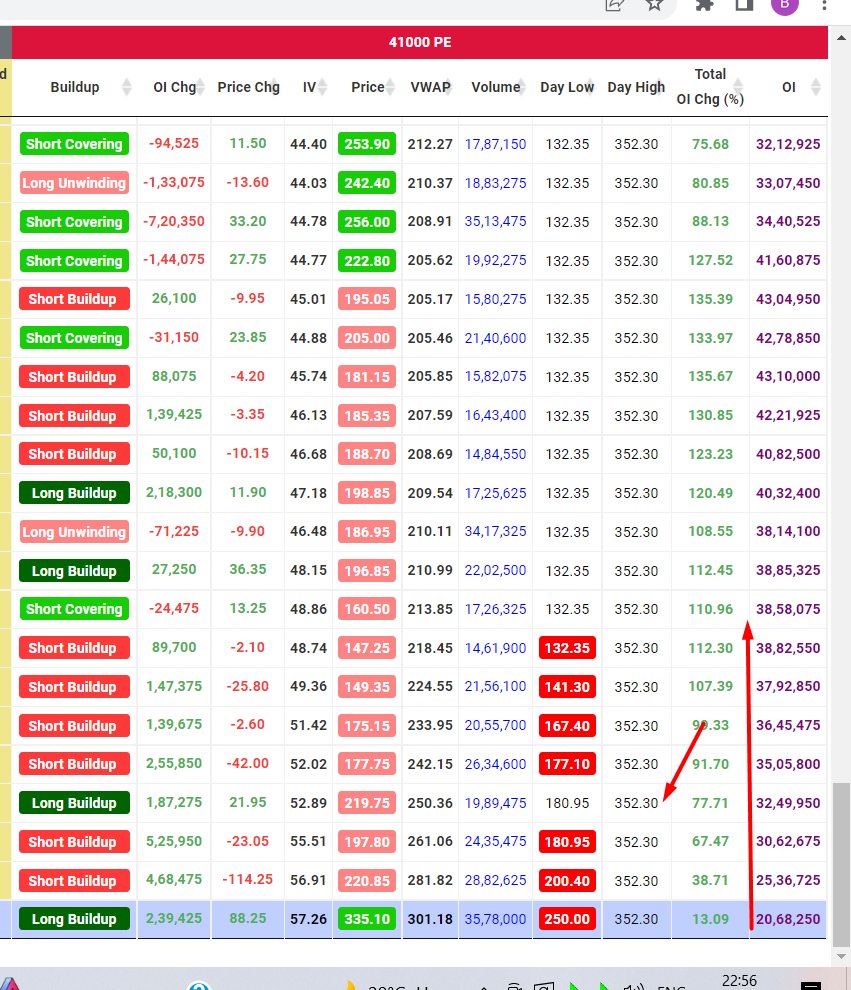Sort by Total OI Chg (%) column
This screenshot has width=851, height=990.
(710, 86)
